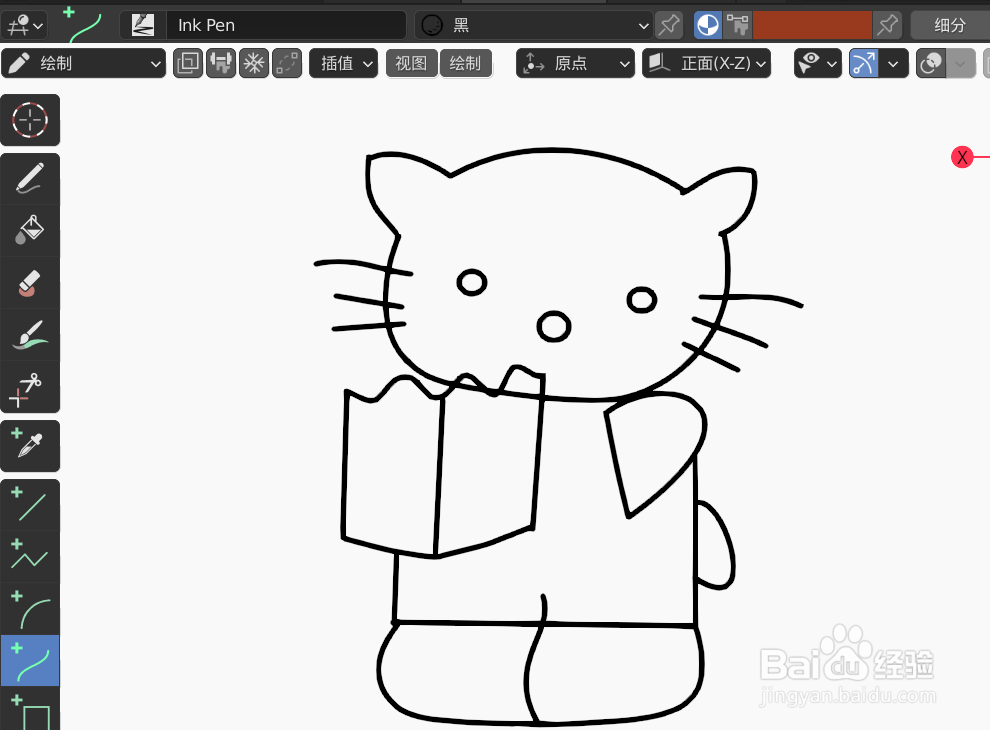Screen dimensions: 990x730
Task: Open the 视图 menu
Action: pyautogui.click(x=411, y=62)
